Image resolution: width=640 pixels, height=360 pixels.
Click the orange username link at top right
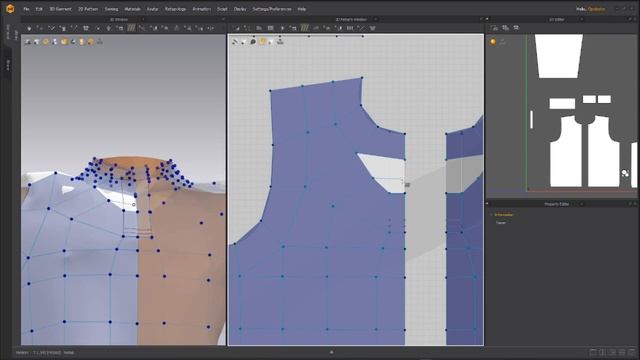pos(596,9)
